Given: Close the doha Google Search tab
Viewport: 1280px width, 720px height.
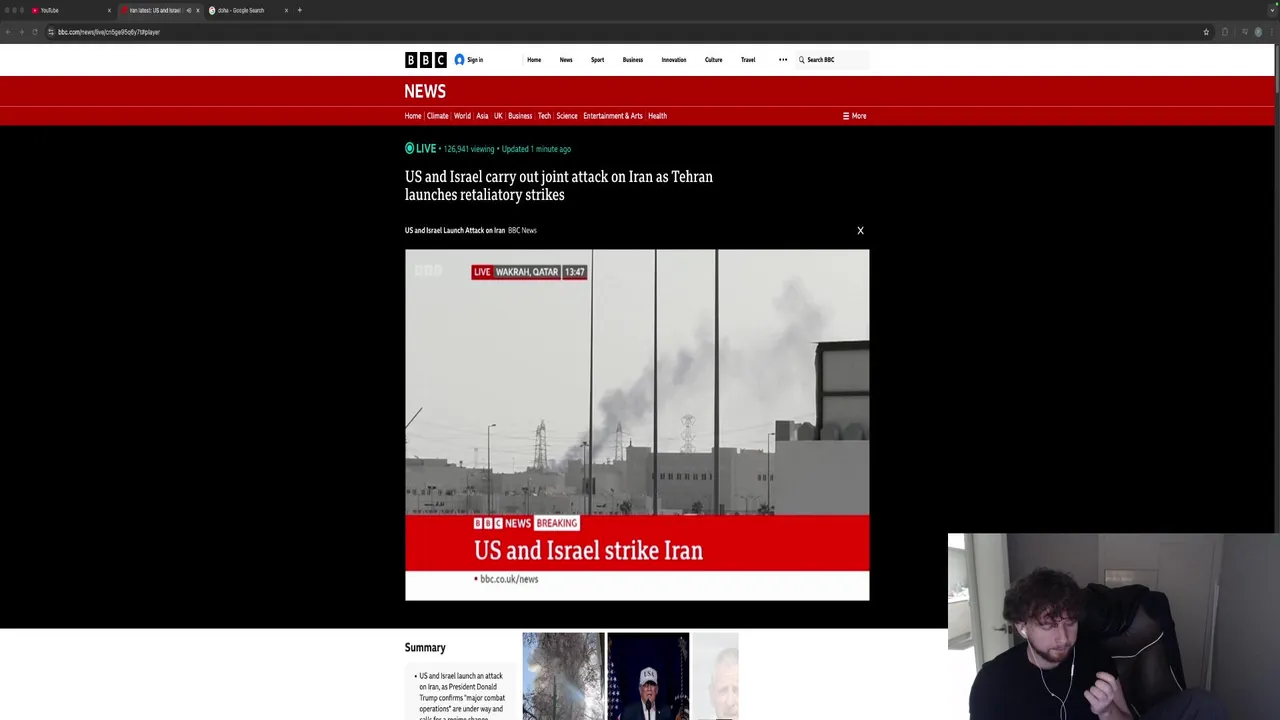Looking at the screenshot, I should coord(286,10).
